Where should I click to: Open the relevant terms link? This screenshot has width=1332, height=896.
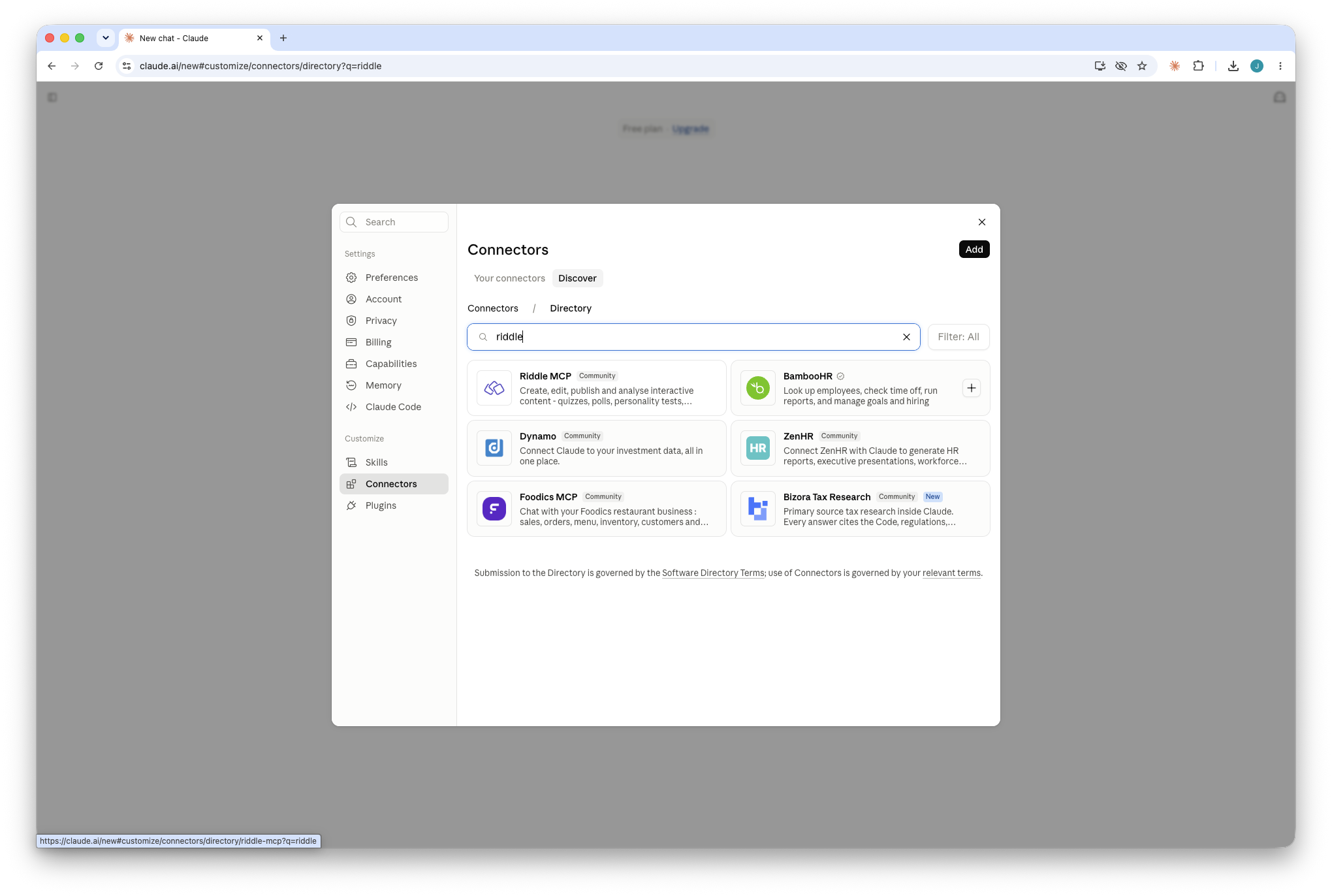tap(951, 573)
